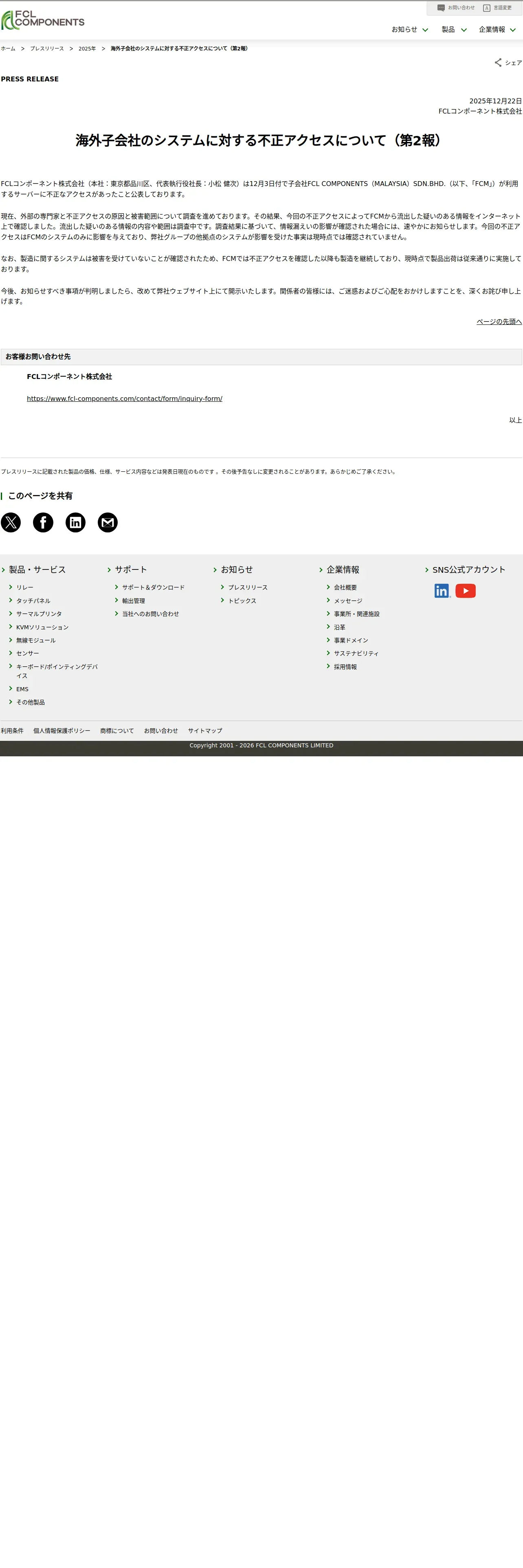Share this page on LinkedIn

tap(75, 522)
